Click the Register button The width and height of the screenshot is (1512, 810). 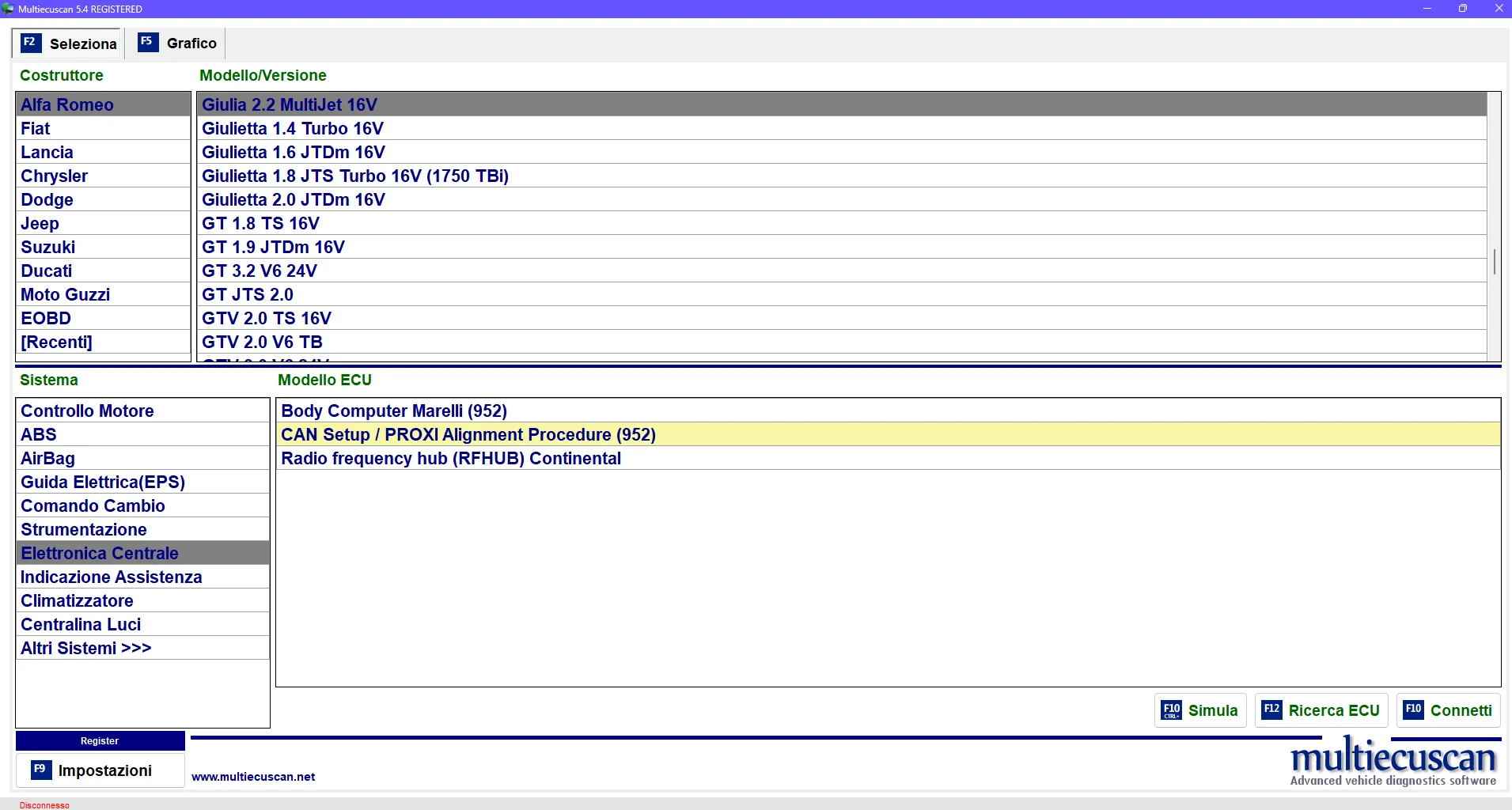100,741
